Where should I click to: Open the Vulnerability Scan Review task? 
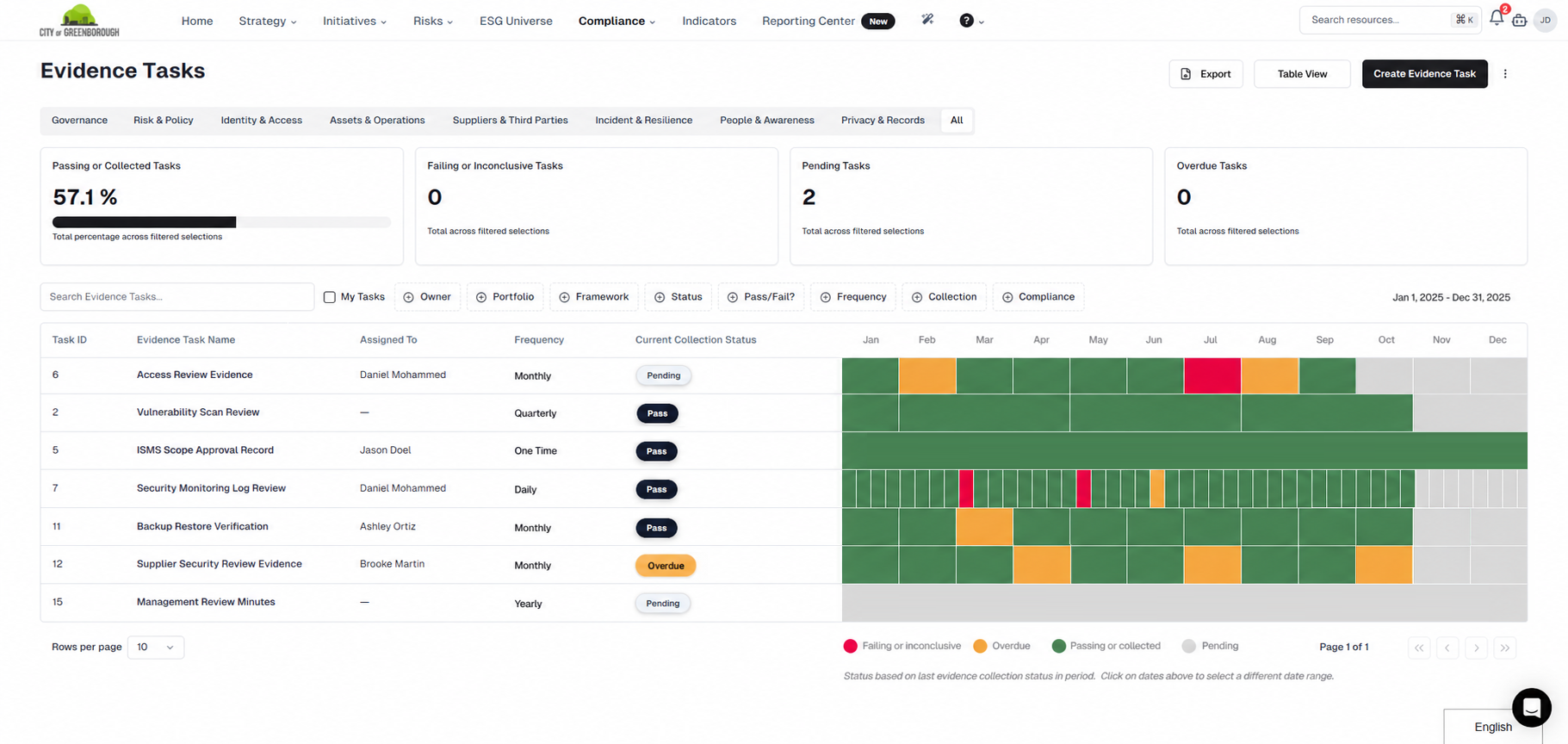click(x=198, y=412)
